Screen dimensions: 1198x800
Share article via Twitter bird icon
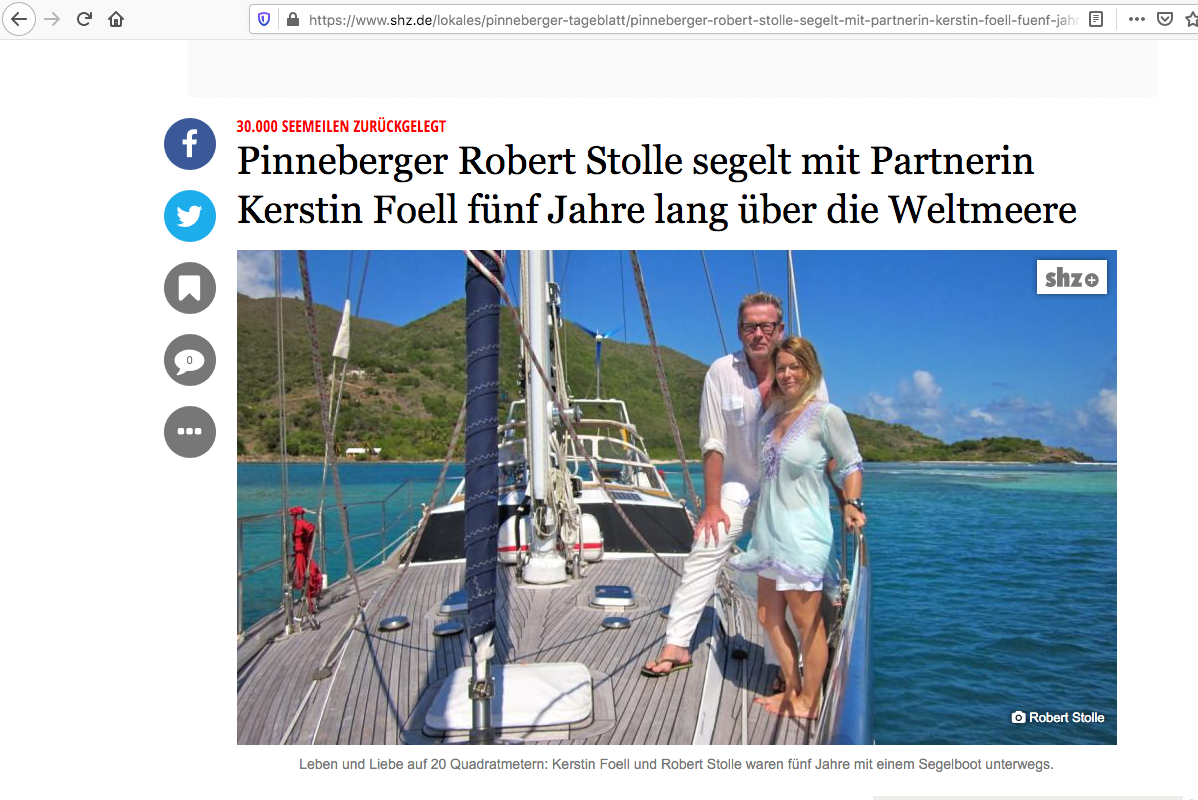click(x=189, y=215)
